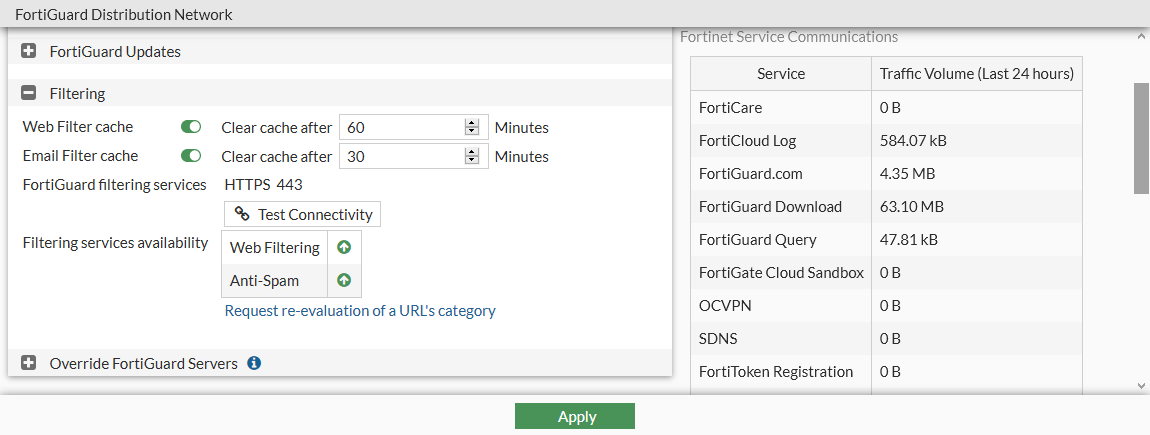Click the Web Filter cache minutes field
The width and height of the screenshot is (1150, 435).
pyautogui.click(x=400, y=127)
